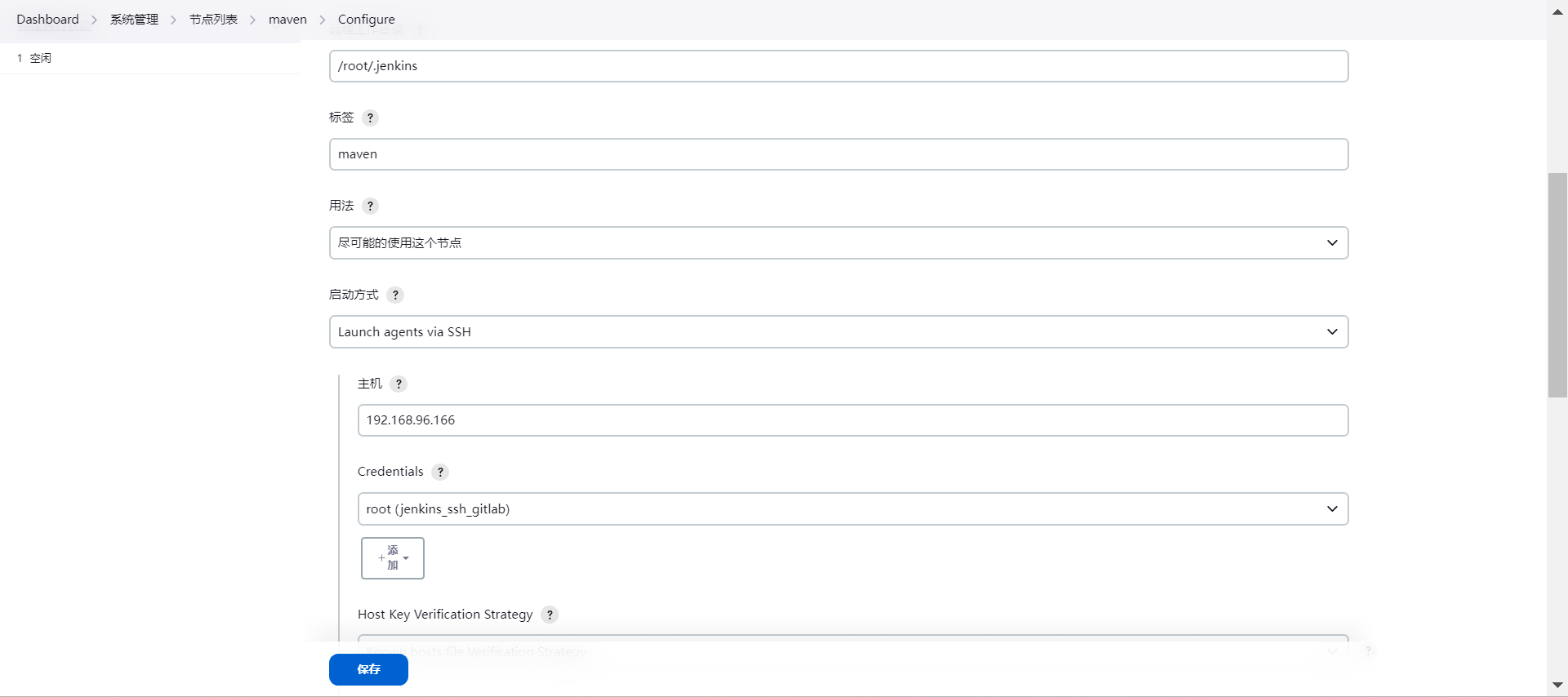
Task: Click the scrollbar down arrow
Action: tap(1557, 686)
